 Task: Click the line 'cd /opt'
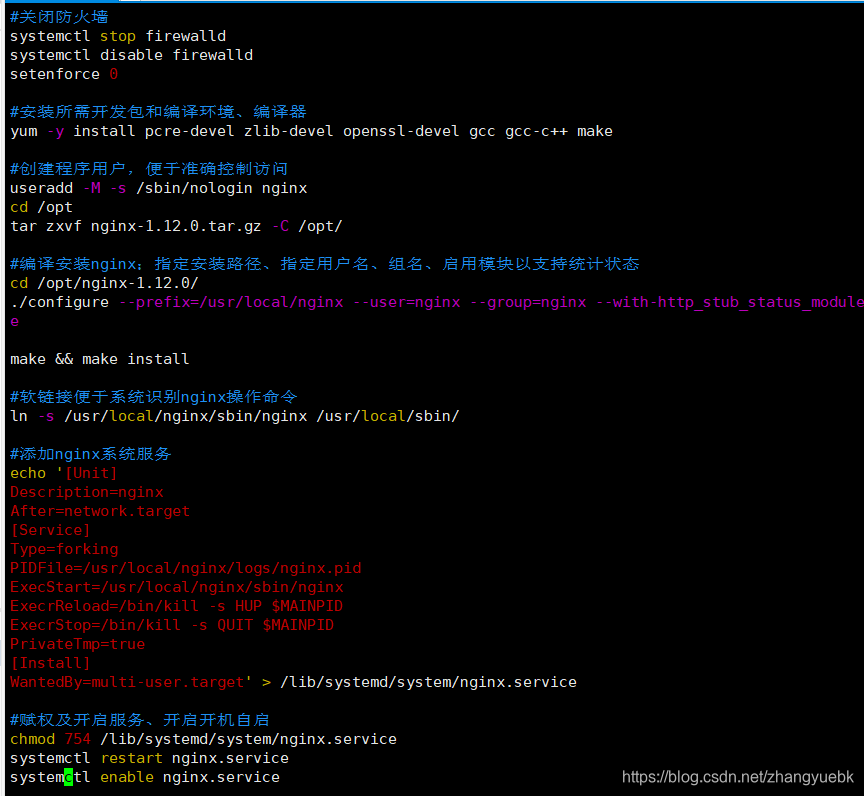pos(41,207)
